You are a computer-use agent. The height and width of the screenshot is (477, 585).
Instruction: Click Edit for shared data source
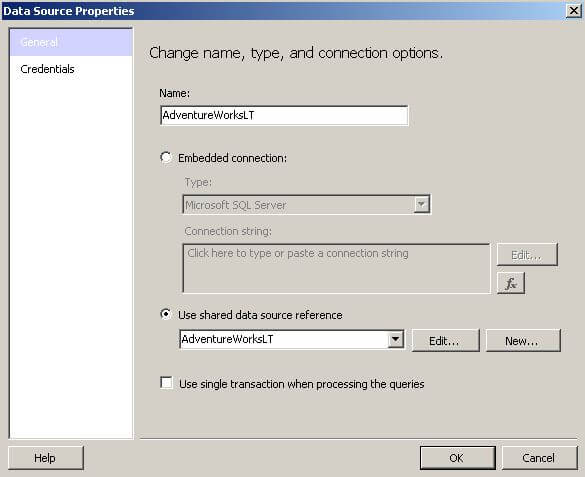[445, 341]
